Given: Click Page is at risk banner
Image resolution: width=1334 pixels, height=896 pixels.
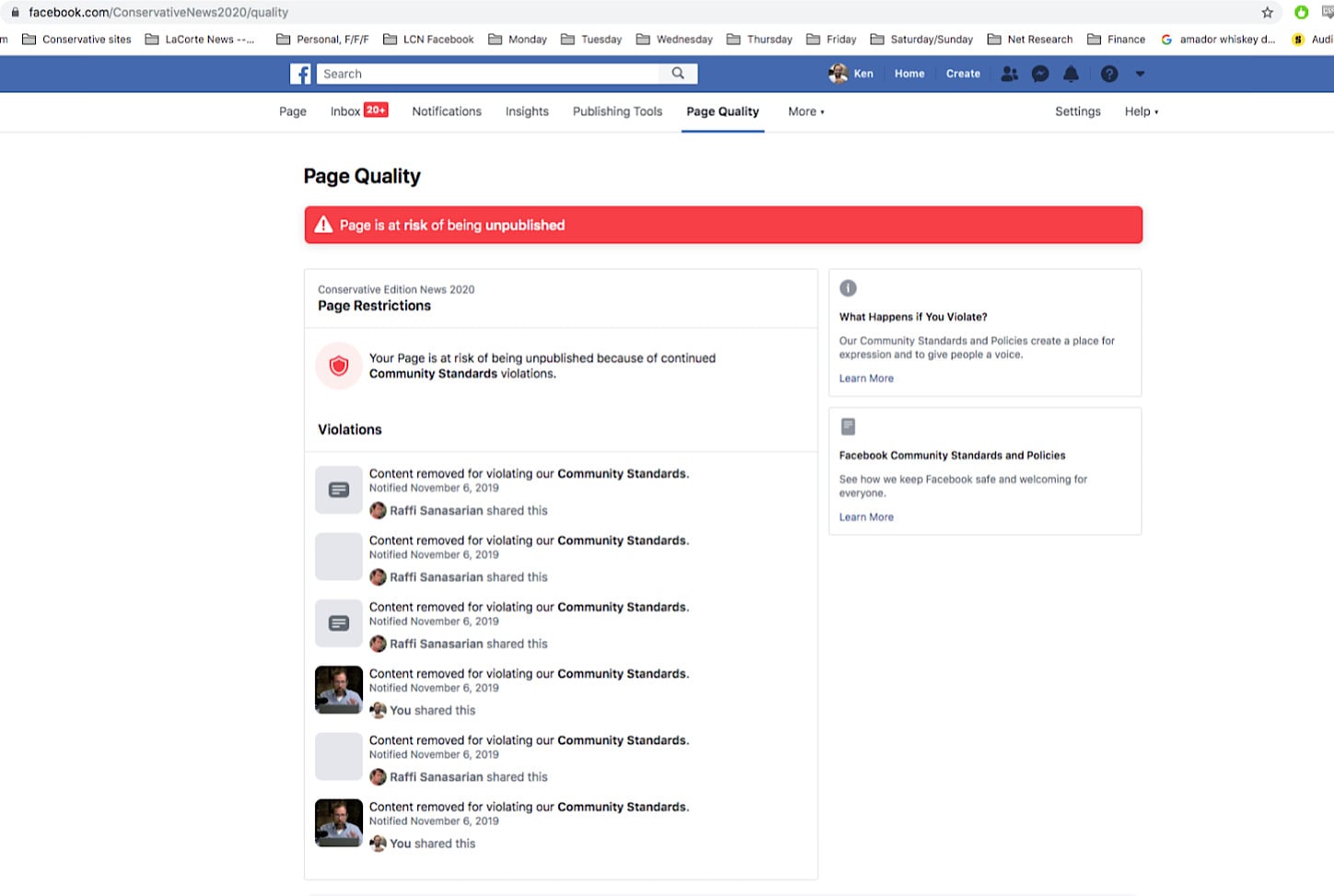Looking at the screenshot, I should (x=723, y=225).
